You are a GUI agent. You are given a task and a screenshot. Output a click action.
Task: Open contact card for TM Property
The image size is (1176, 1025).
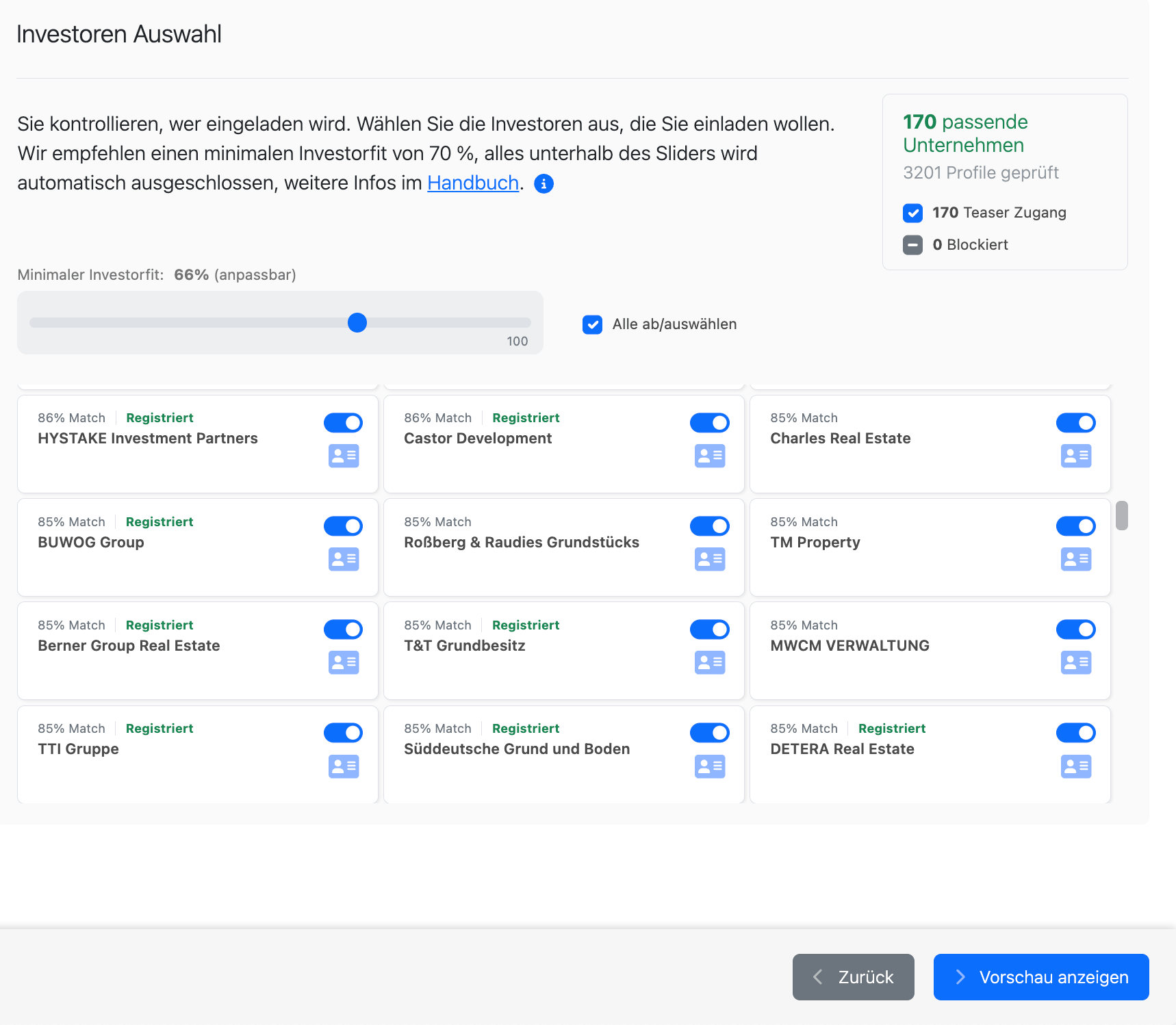click(x=1076, y=559)
